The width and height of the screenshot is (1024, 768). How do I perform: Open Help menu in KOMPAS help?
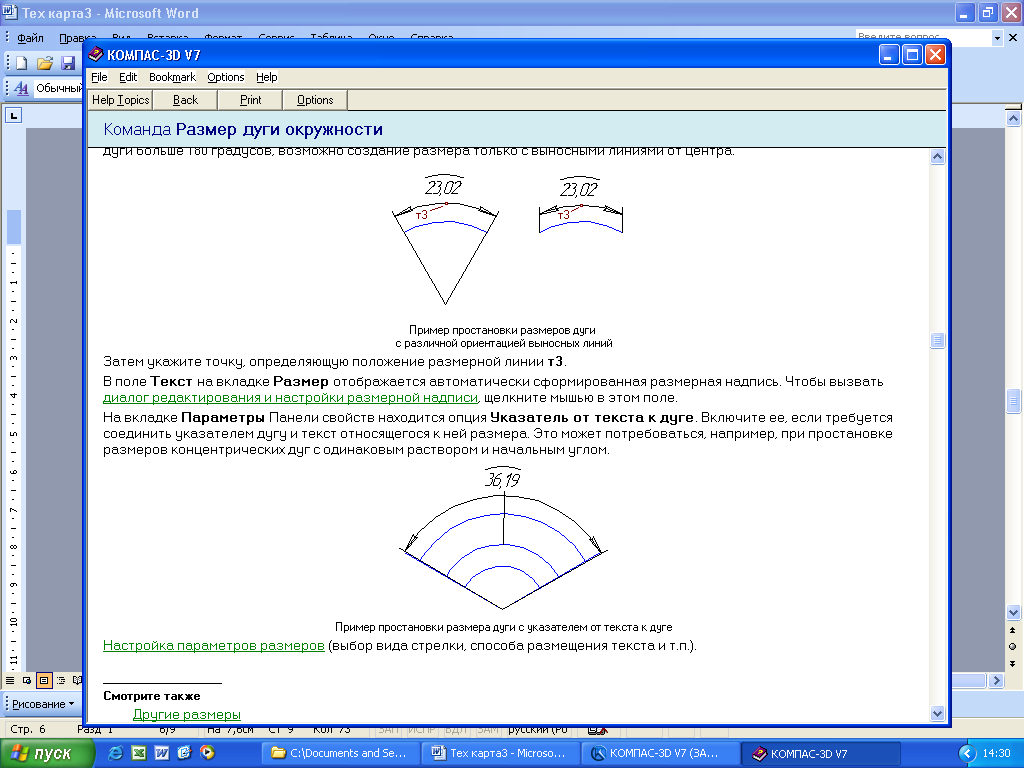pos(266,77)
